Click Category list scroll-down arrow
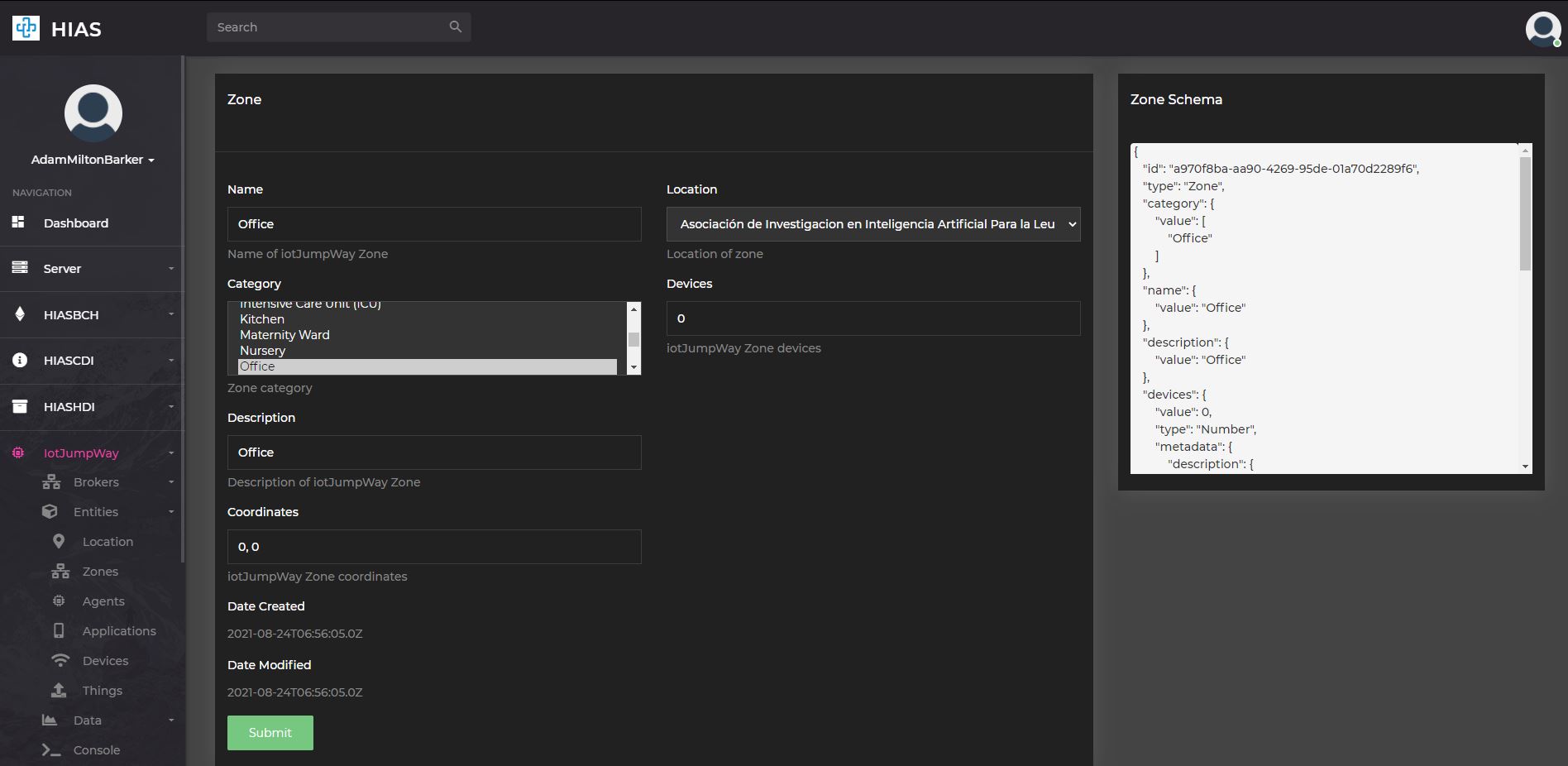Screen dimensions: 1568x766 click(634, 367)
